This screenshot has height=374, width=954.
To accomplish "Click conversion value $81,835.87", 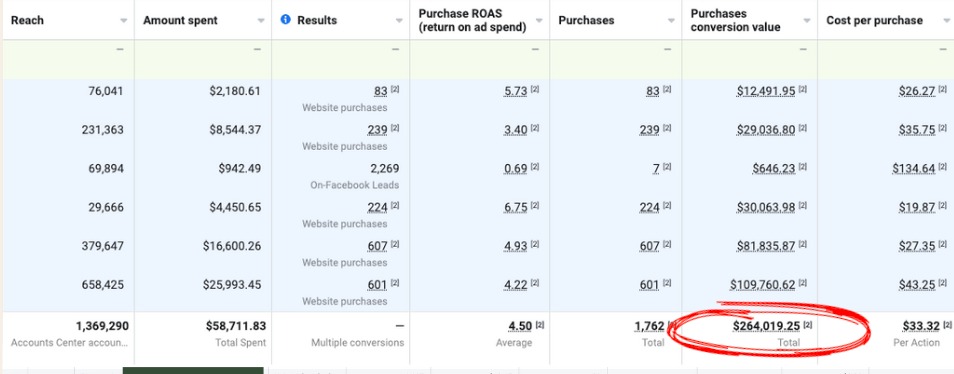I will [766, 246].
